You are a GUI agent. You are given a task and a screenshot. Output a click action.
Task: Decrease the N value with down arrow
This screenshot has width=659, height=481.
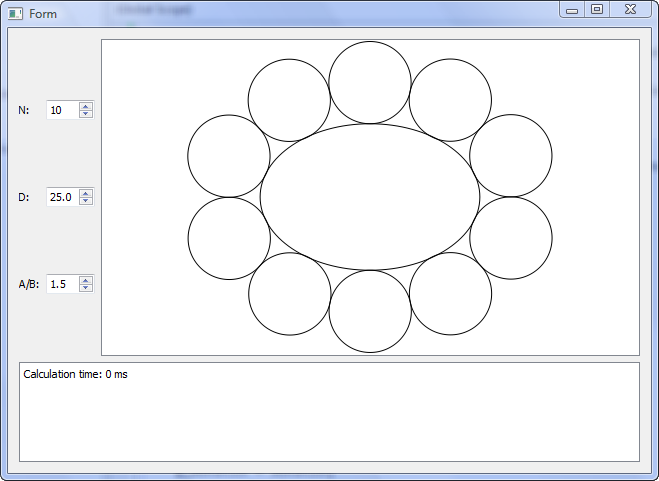(86, 114)
